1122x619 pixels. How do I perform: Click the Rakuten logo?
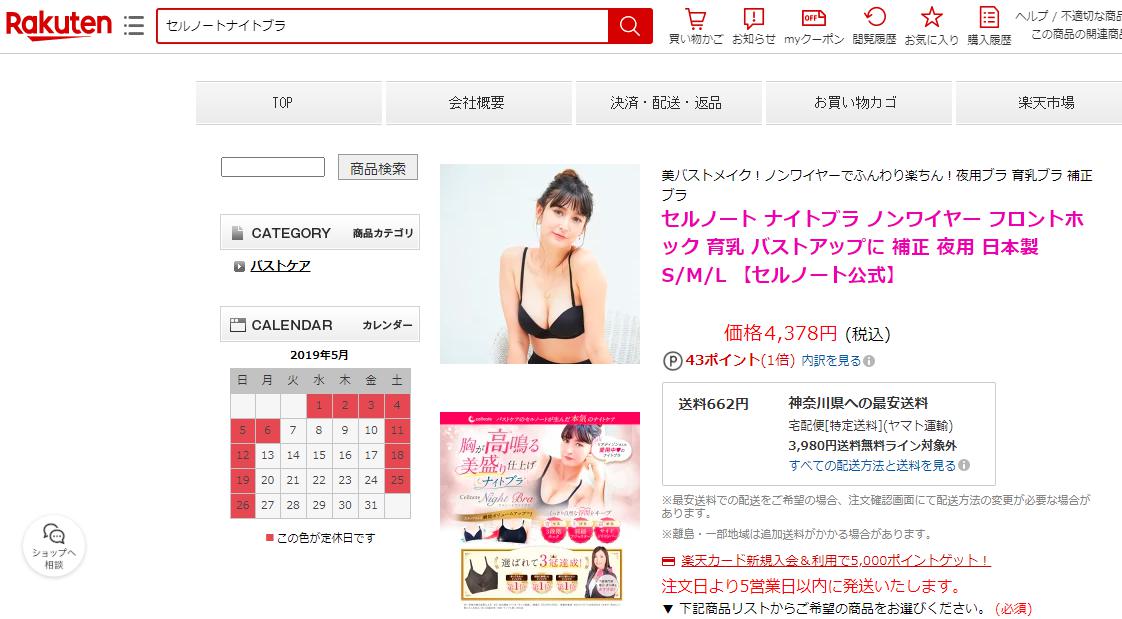point(59,25)
